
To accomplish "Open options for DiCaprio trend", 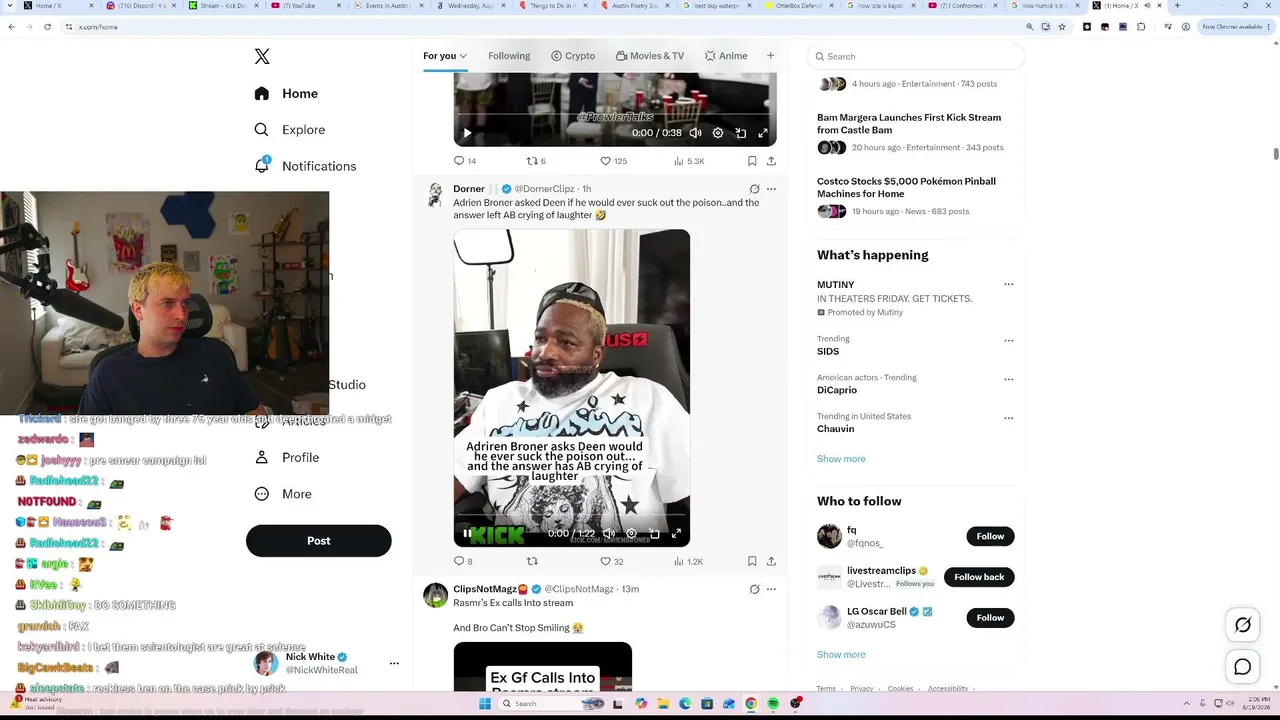I will 1008,379.
